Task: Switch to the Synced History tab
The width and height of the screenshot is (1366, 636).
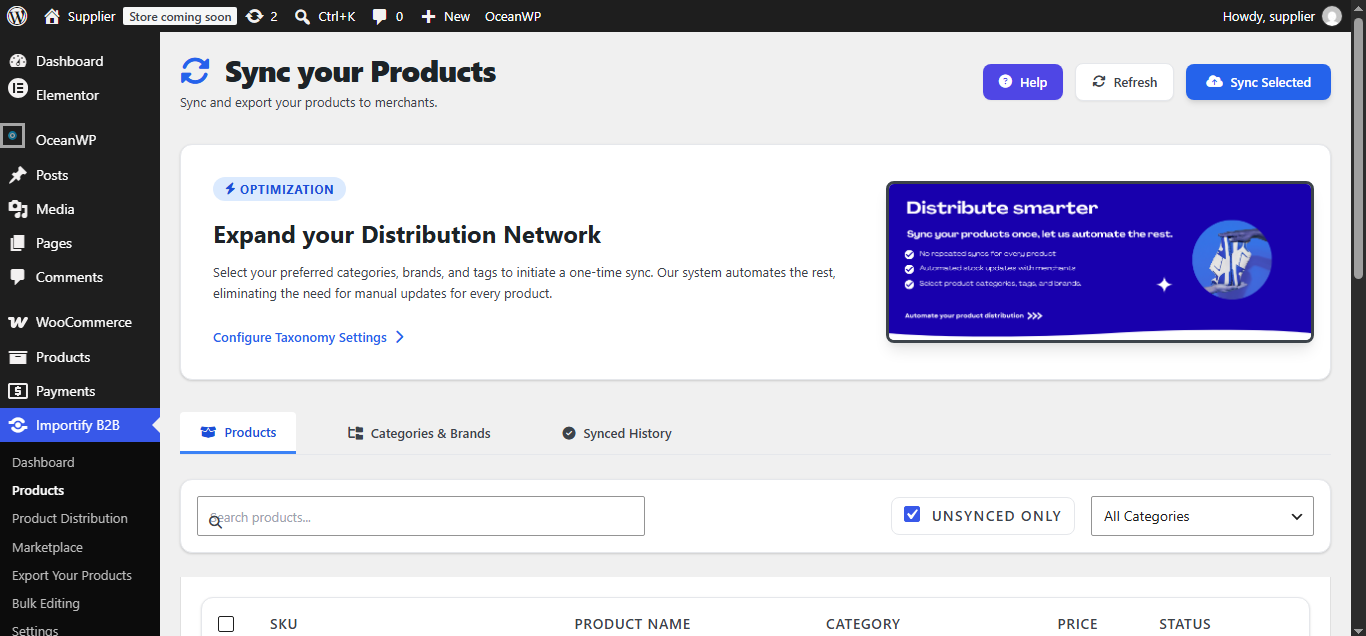Action: tap(616, 433)
